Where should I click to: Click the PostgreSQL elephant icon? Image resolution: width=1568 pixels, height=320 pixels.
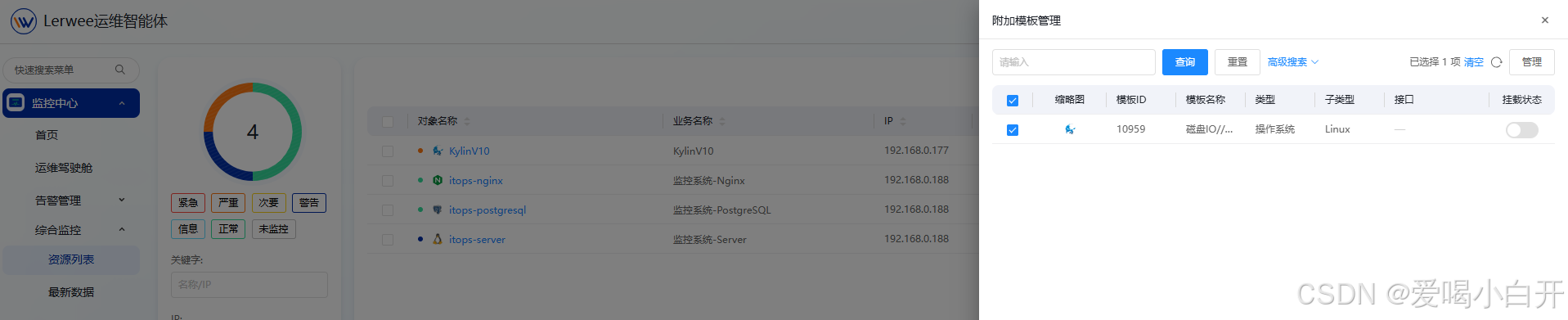pyautogui.click(x=438, y=210)
